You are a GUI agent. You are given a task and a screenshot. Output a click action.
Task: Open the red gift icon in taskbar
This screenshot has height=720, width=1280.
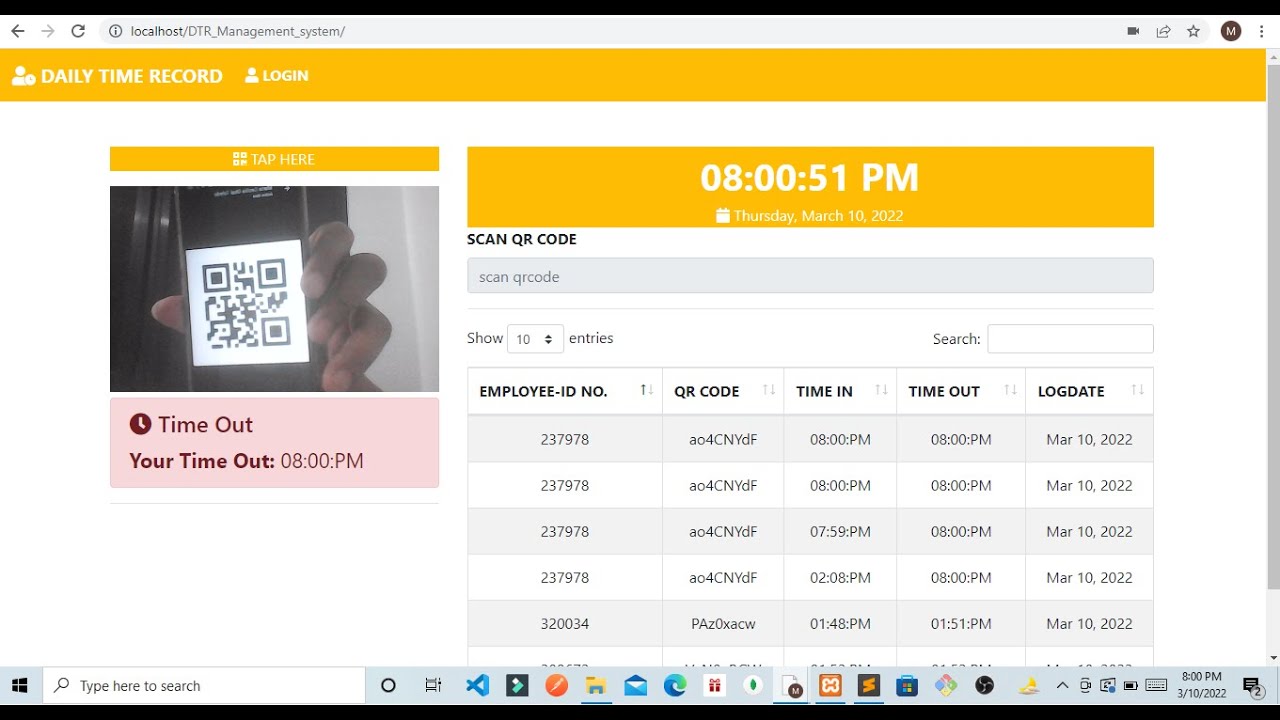coord(714,686)
